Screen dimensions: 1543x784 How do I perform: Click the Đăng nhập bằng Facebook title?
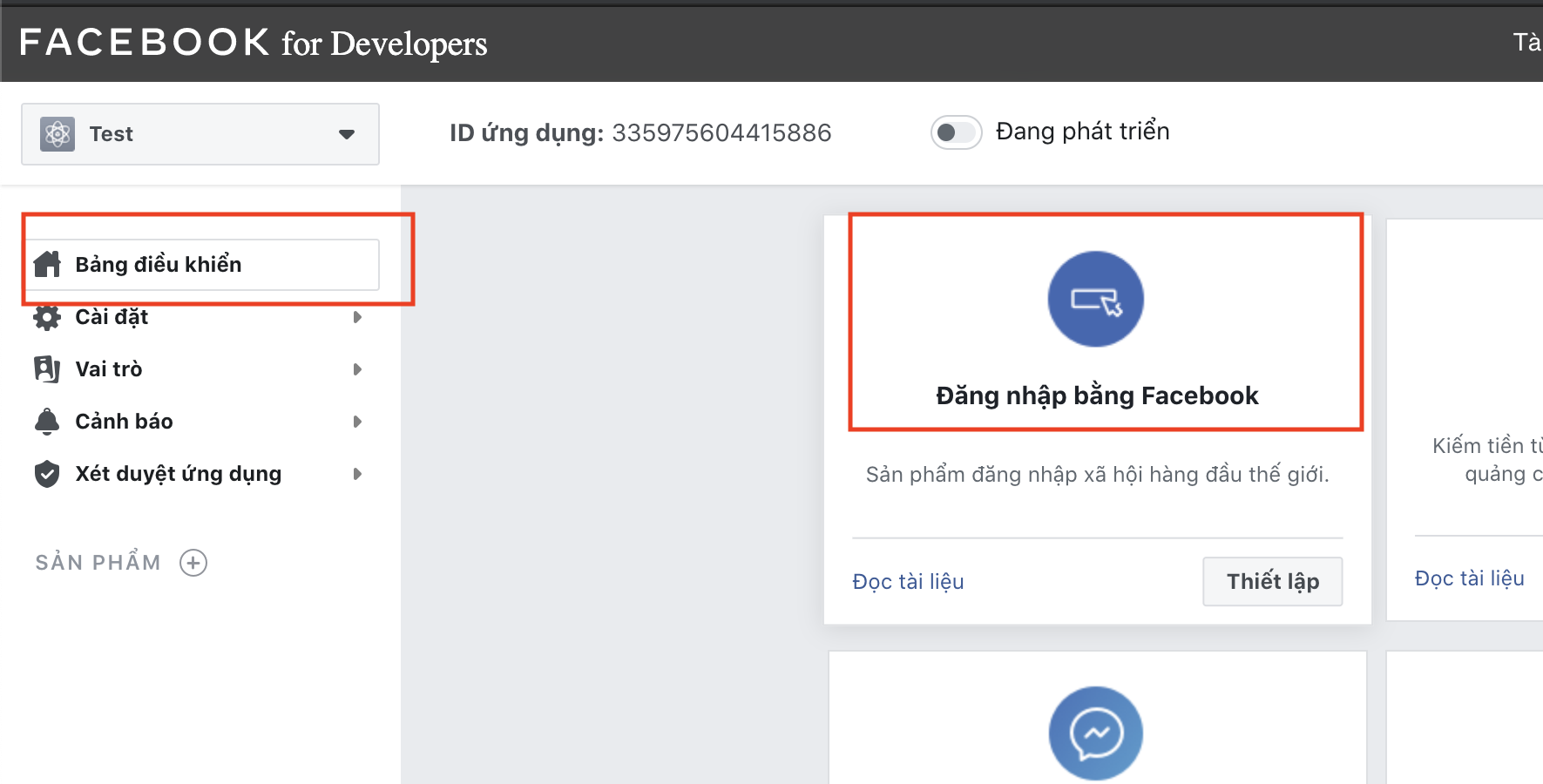point(1097,395)
